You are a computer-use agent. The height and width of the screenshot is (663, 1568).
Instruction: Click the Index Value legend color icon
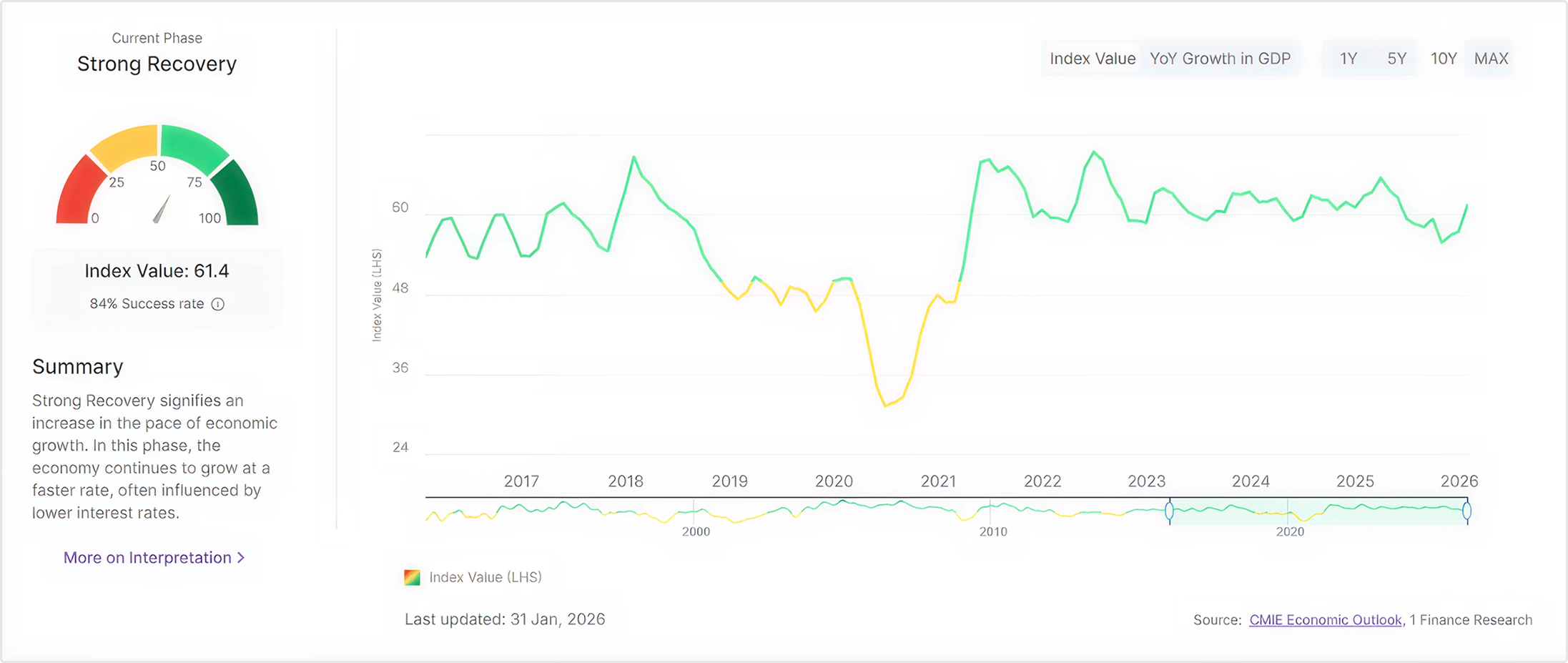click(x=412, y=577)
